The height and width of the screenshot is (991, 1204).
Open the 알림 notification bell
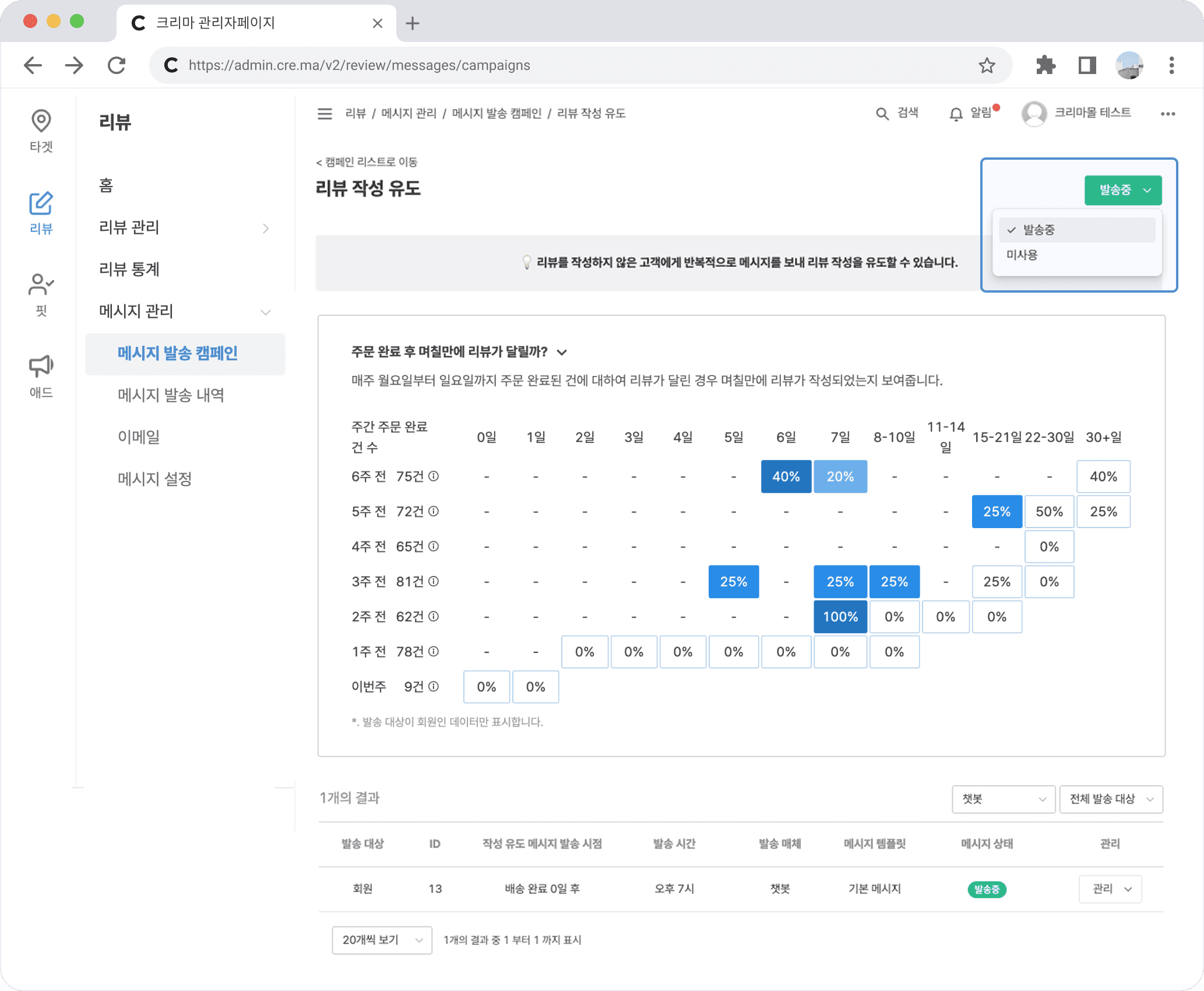point(956,114)
